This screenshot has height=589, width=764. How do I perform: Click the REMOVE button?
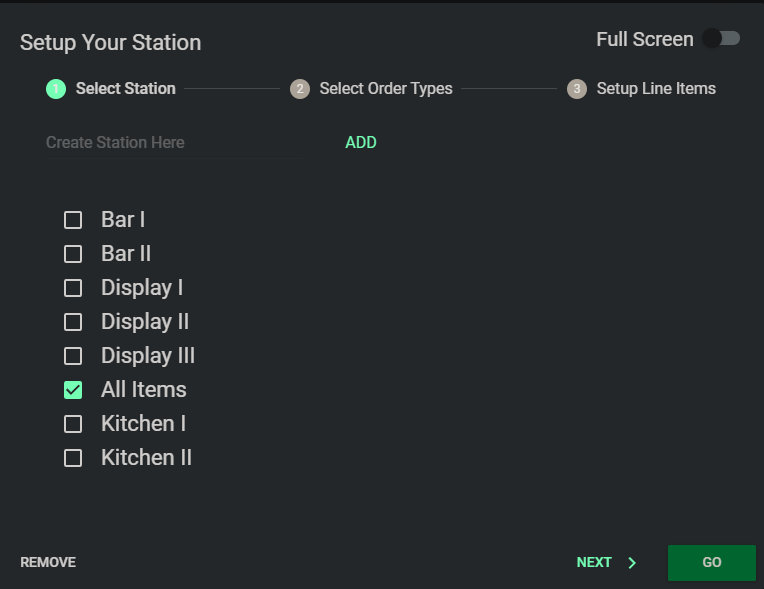tap(48, 563)
